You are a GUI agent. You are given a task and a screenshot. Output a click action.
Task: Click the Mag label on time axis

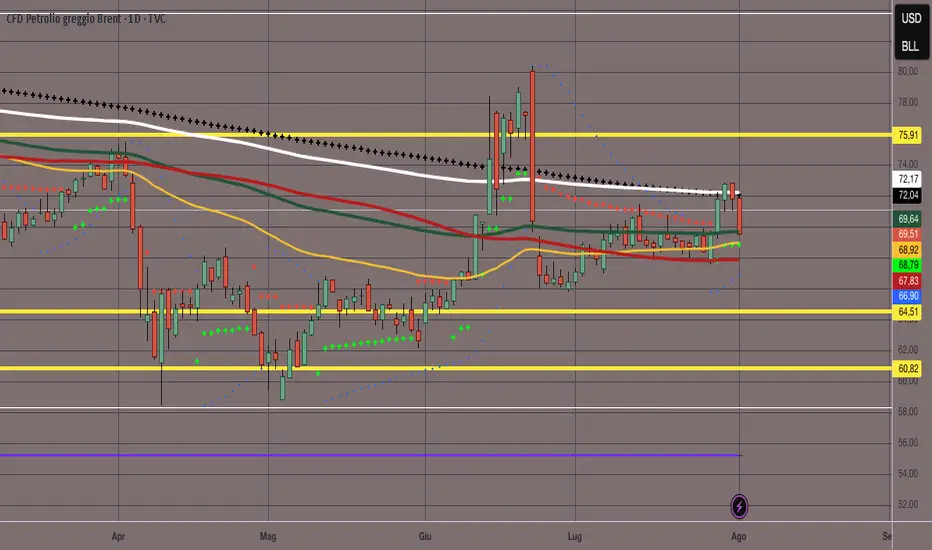[268, 536]
